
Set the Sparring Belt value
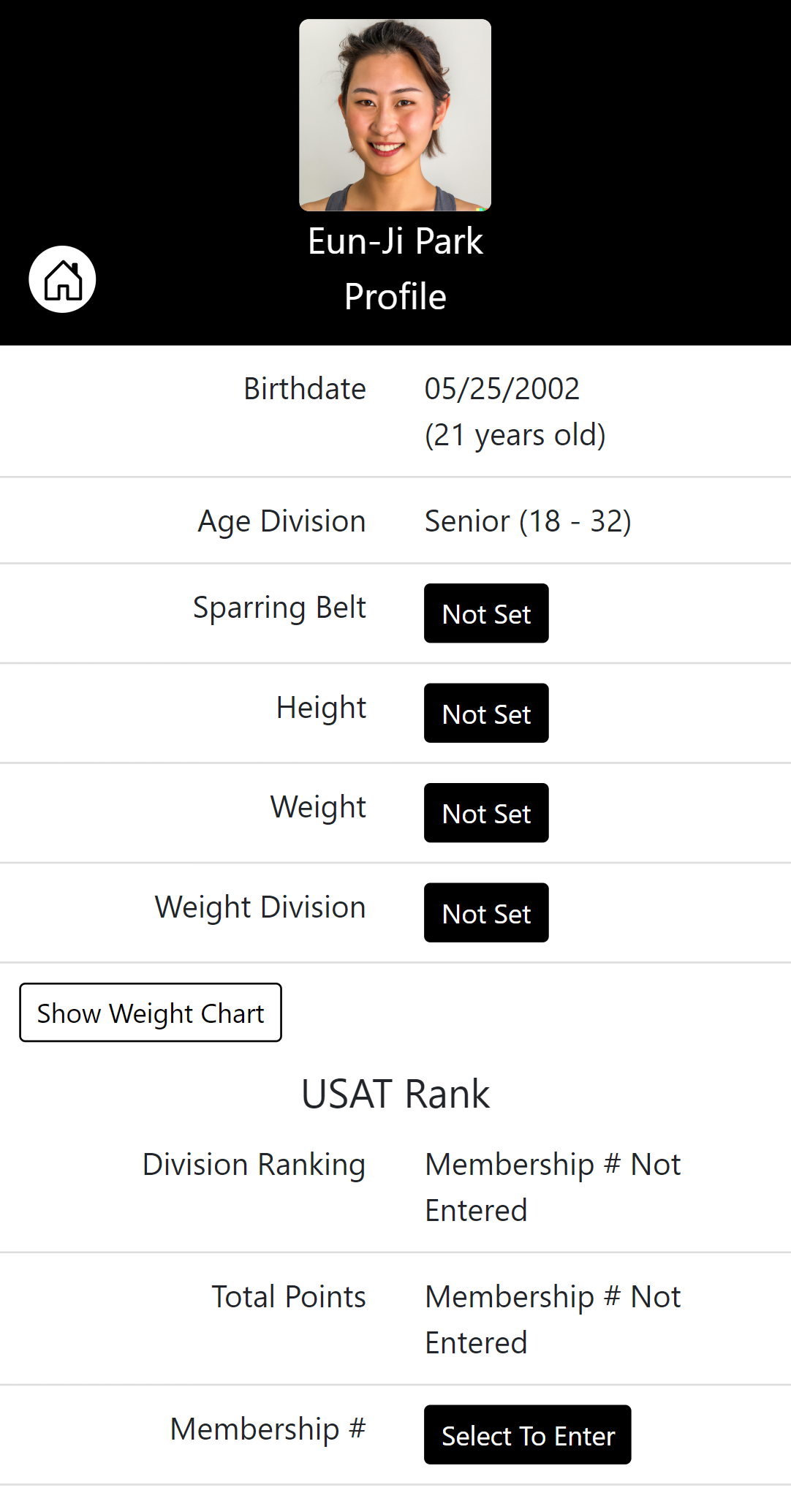[486, 613]
